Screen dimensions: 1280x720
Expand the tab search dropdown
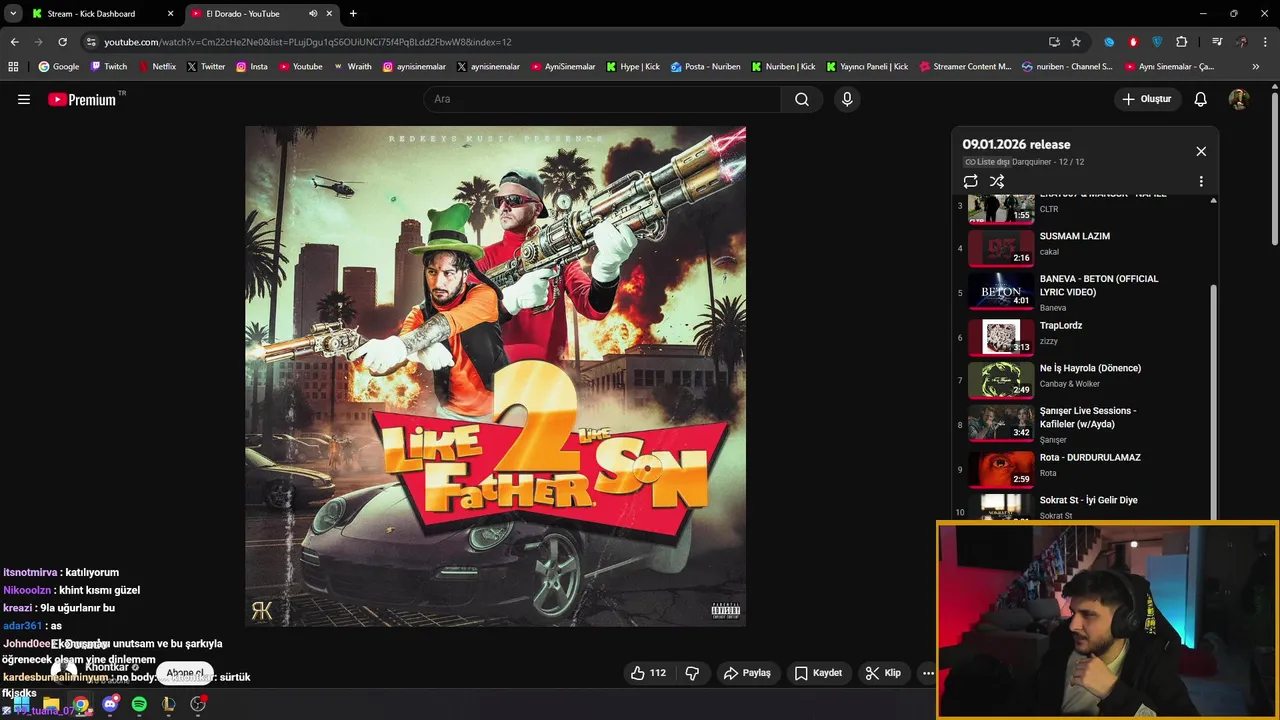(x=13, y=14)
